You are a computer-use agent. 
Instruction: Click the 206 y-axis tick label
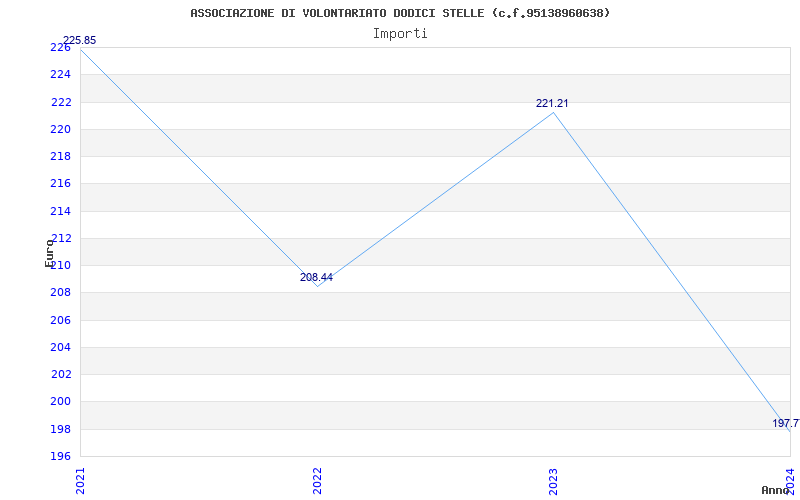[x=60, y=320]
